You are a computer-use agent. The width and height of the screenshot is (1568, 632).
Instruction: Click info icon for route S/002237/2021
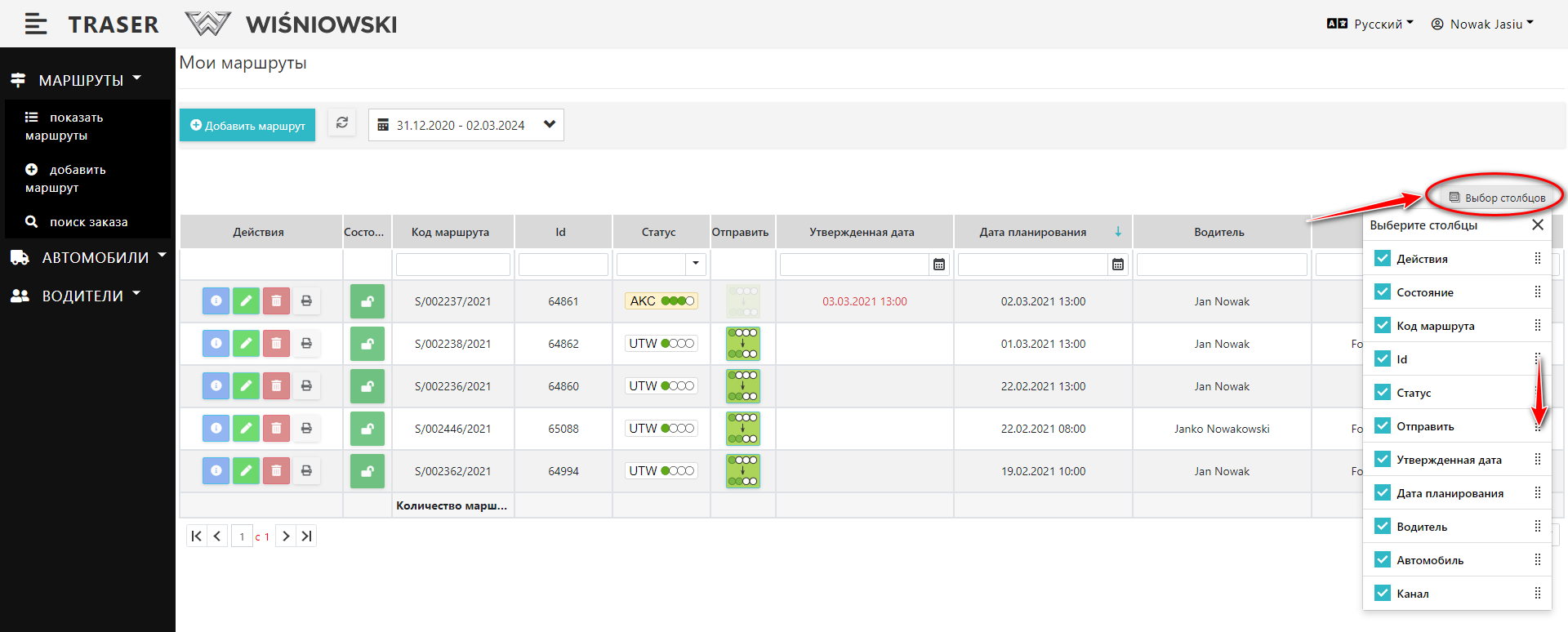coord(216,301)
